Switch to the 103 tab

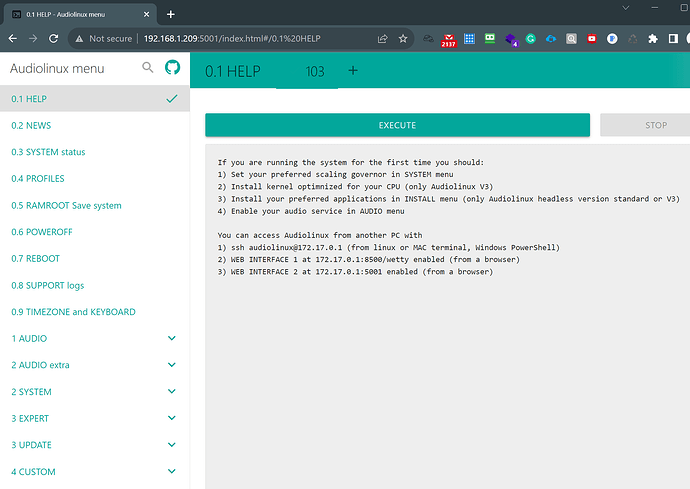pyautogui.click(x=315, y=72)
